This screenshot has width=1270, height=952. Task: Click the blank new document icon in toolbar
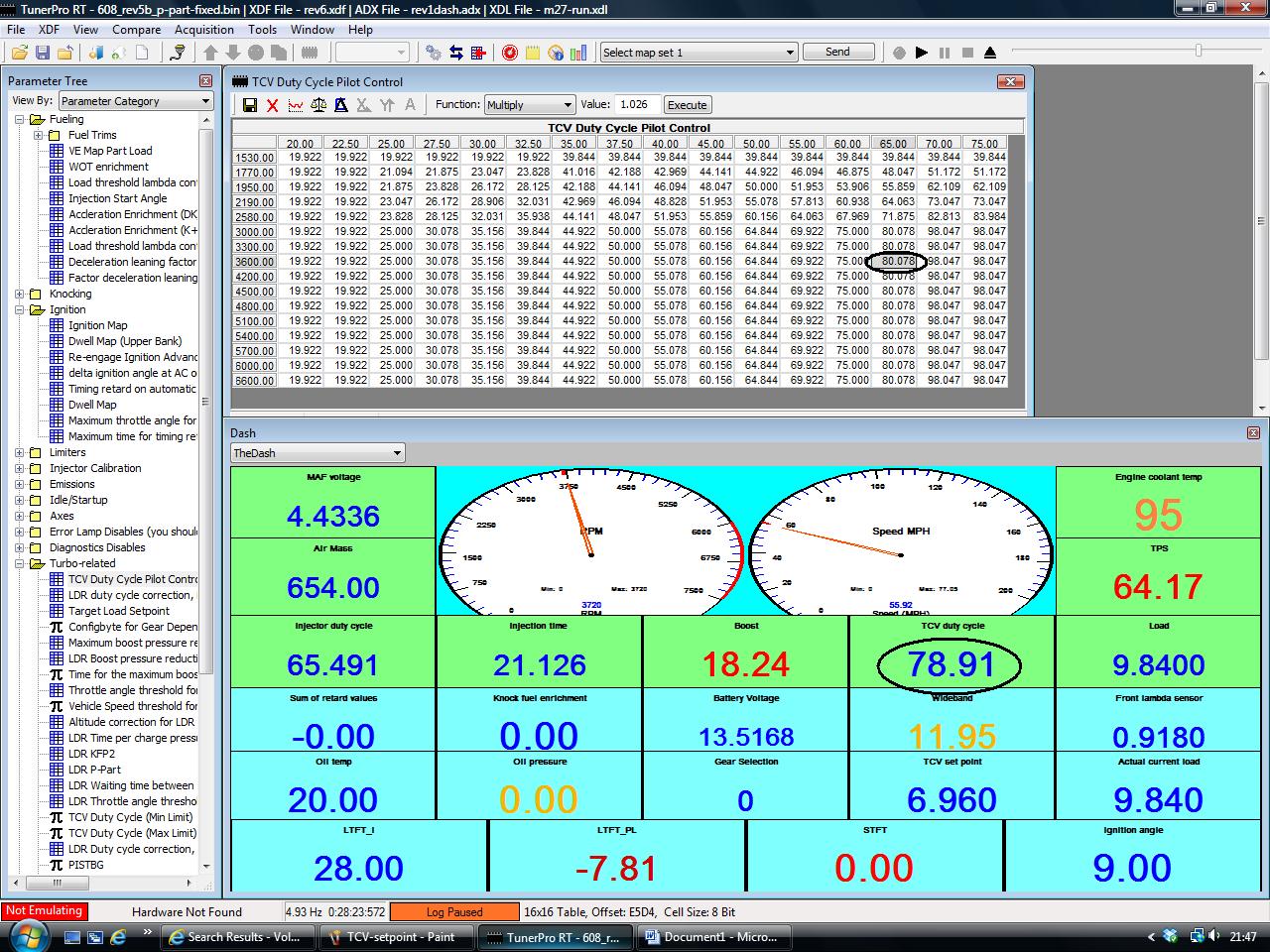click(142, 53)
